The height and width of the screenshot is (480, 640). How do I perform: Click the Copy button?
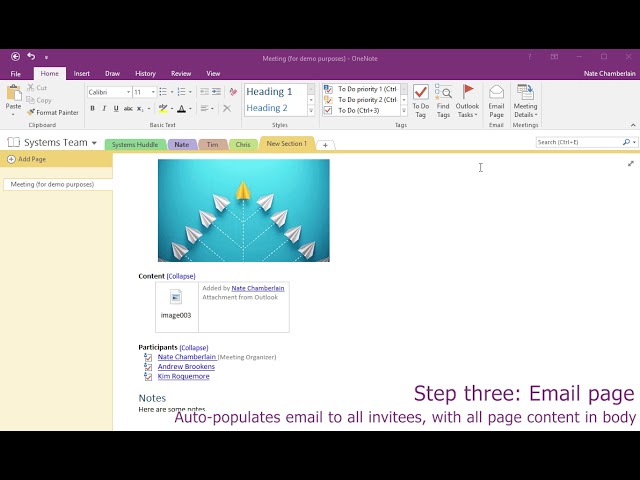pos(39,100)
